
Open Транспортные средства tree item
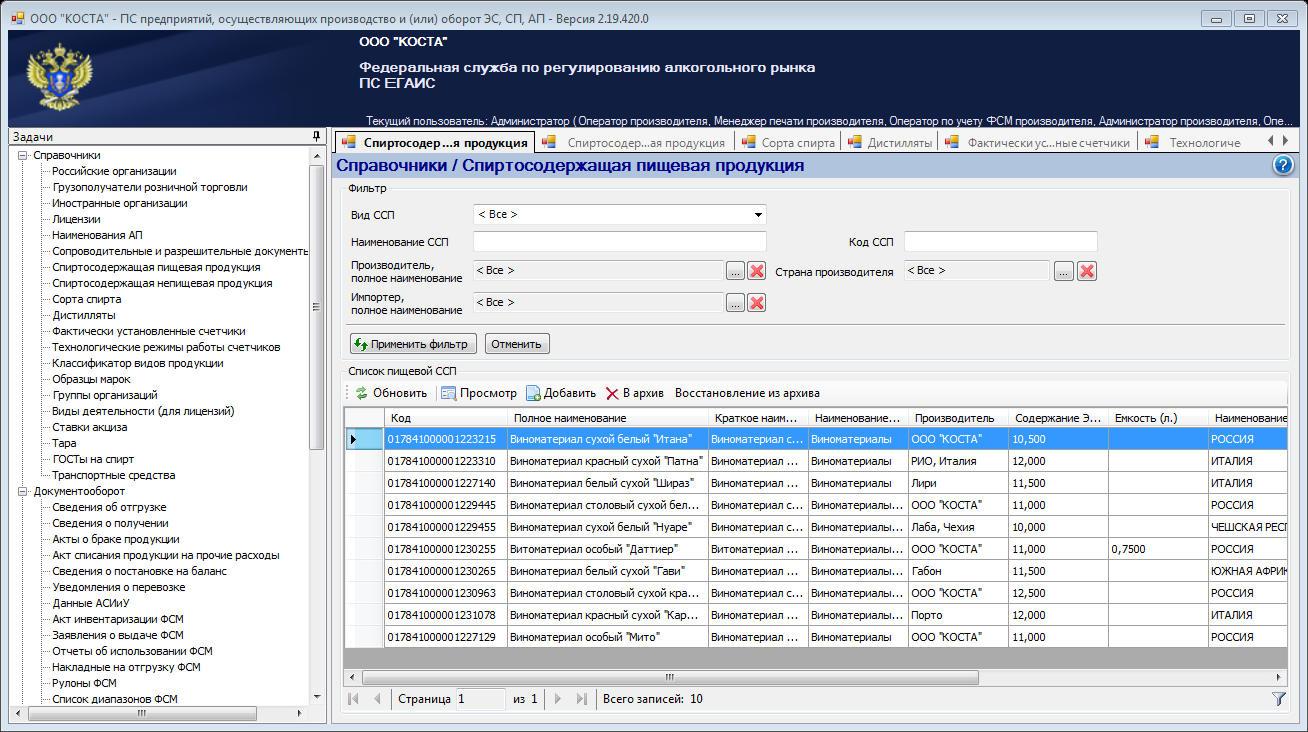click(x=113, y=475)
